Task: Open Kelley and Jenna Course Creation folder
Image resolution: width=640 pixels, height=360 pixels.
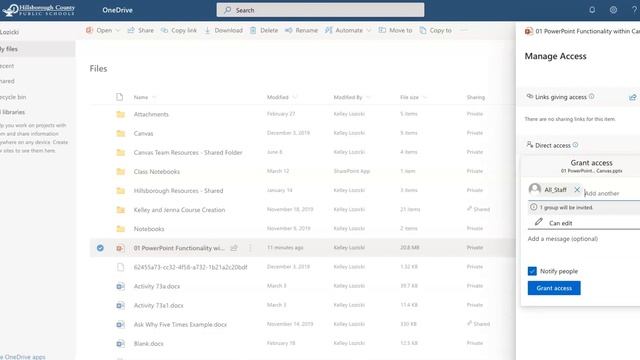Action: pos(179,210)
